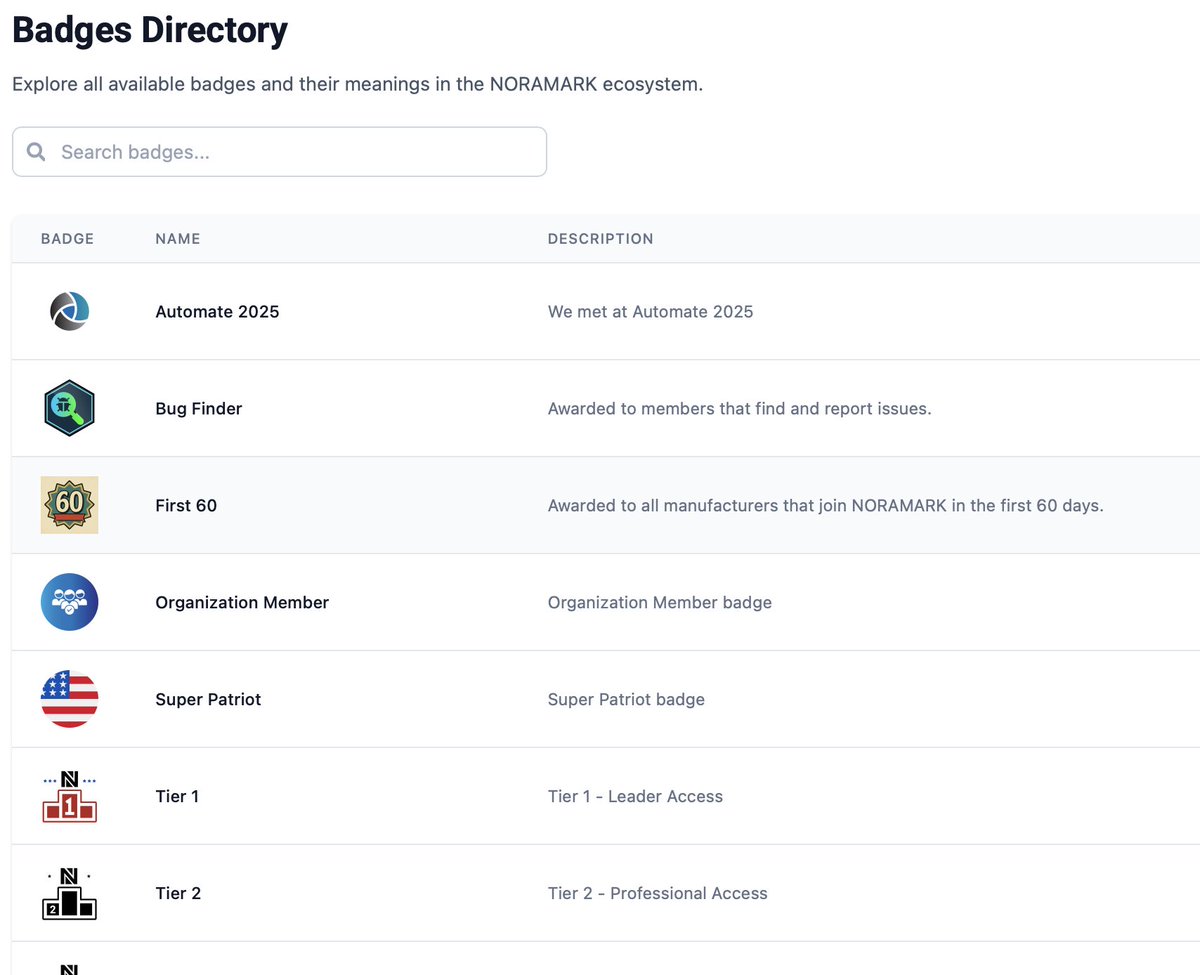The width and height of the screenshot is (1200, 975).
Task: Click 'Organization Member badge' description text
Action: click(x=660, y=602)
